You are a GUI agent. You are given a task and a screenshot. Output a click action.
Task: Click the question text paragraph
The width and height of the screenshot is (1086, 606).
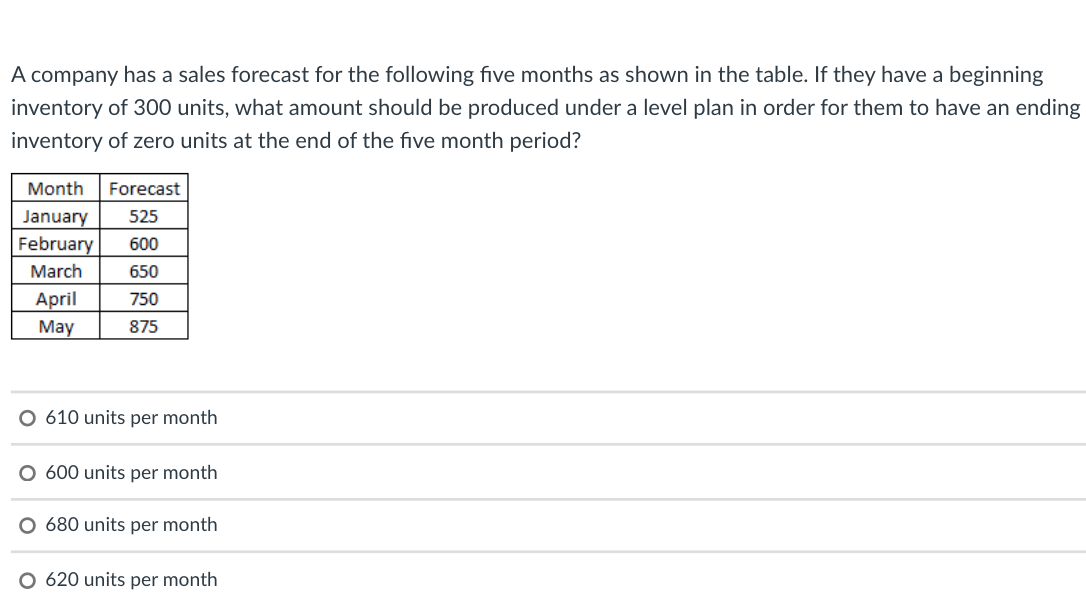543,107
